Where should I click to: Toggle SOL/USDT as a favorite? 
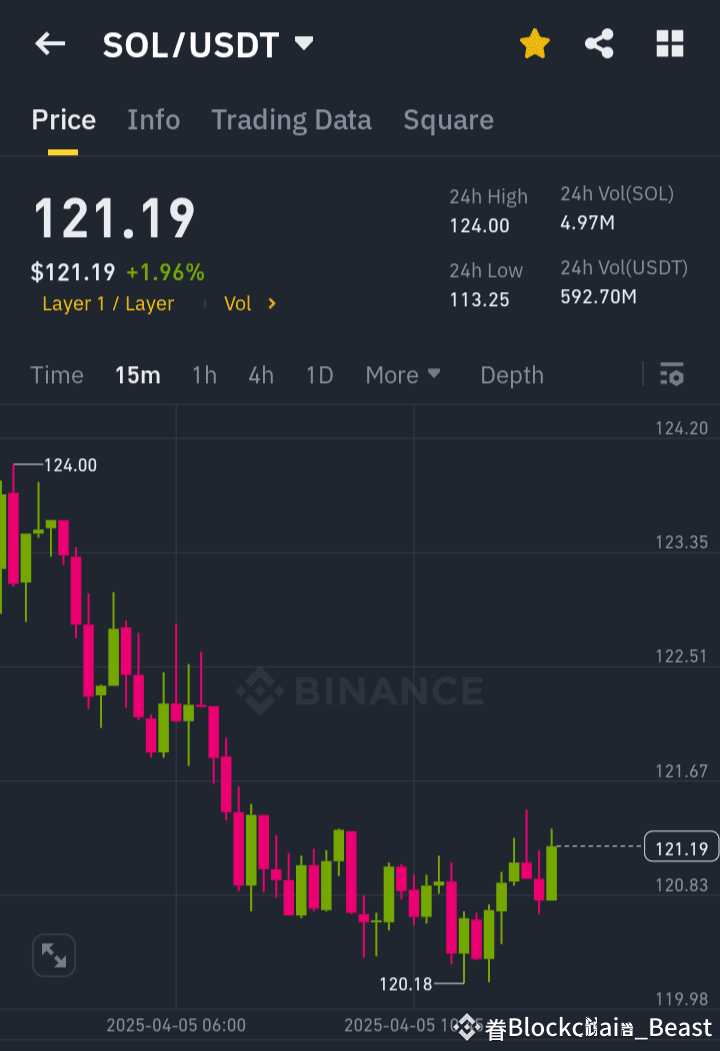[x=534, y=44]
